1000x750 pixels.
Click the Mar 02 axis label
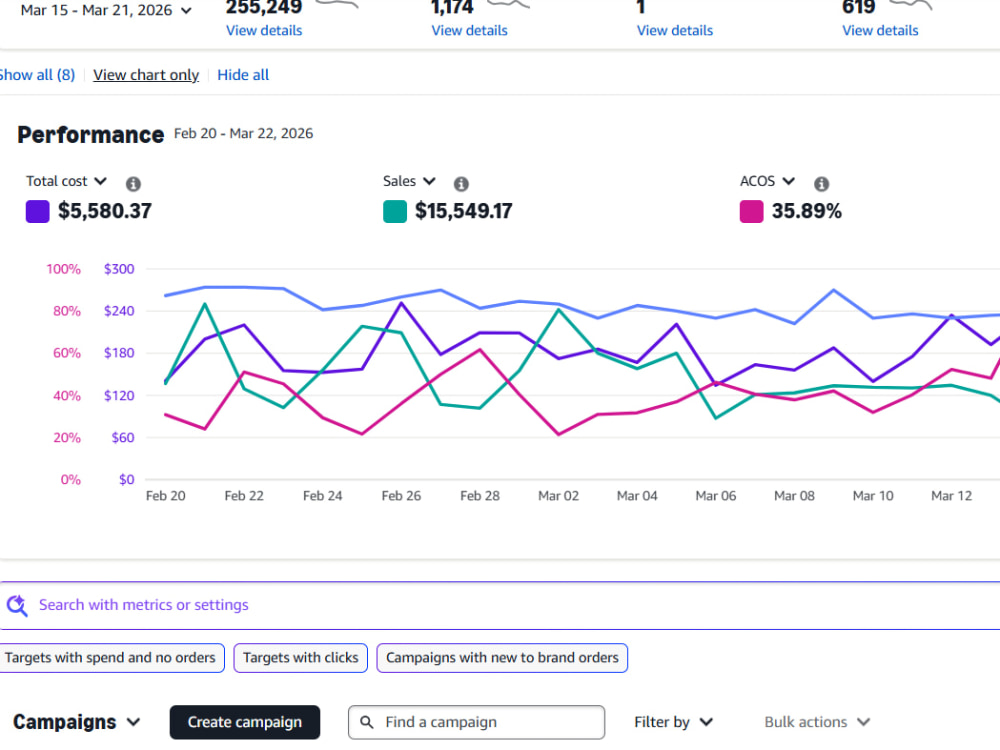click(558, 496)
